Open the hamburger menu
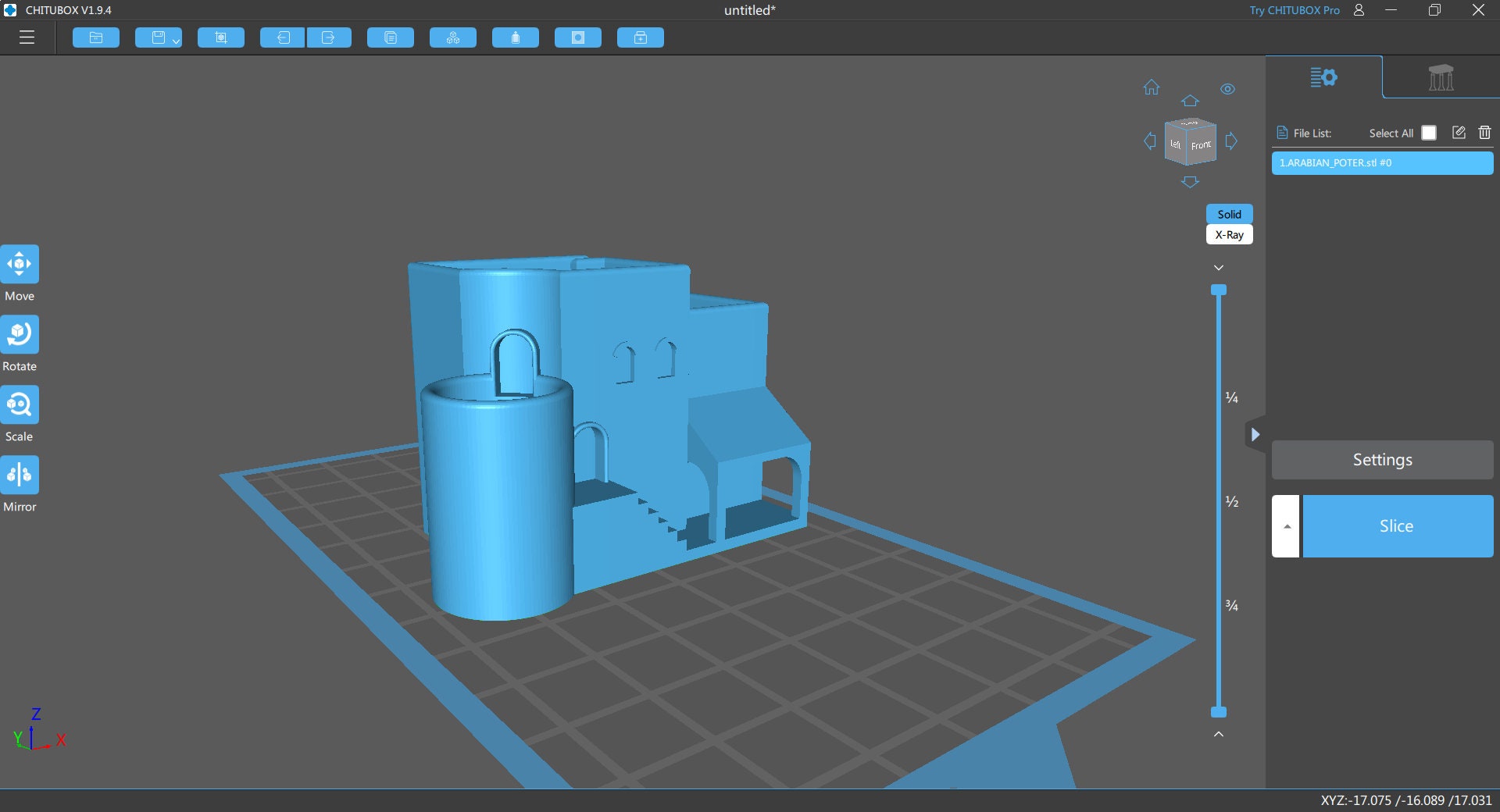 pyautogui.click(x=27, y=37)
